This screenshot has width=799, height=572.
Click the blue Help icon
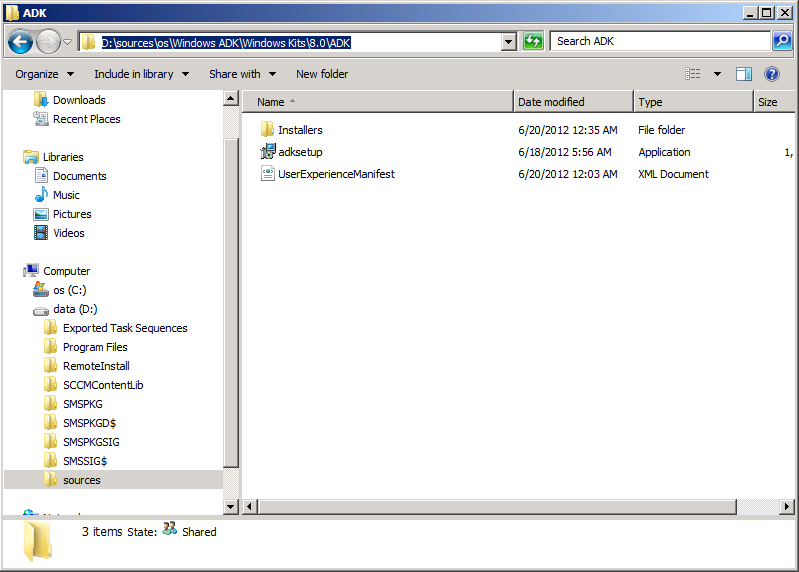pyautogui.click(x=772, y=74)
